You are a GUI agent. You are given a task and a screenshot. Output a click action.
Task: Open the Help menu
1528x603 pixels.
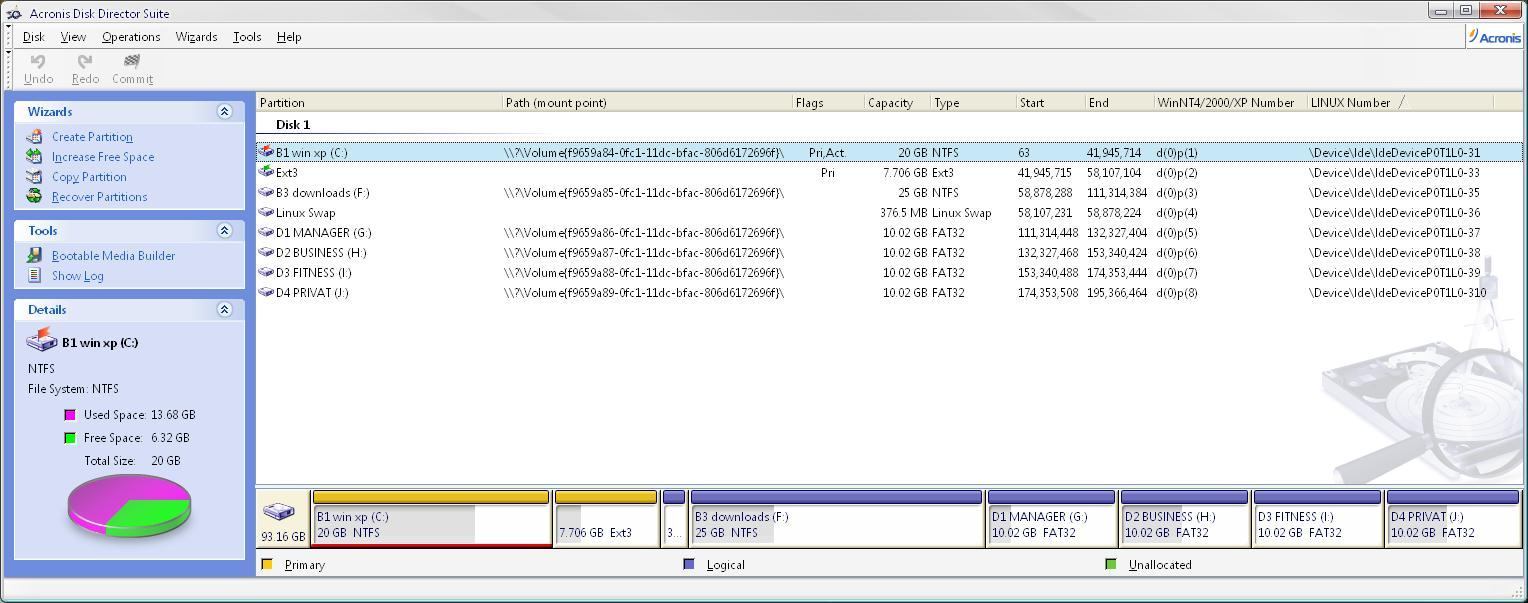[x=289, y=37]
